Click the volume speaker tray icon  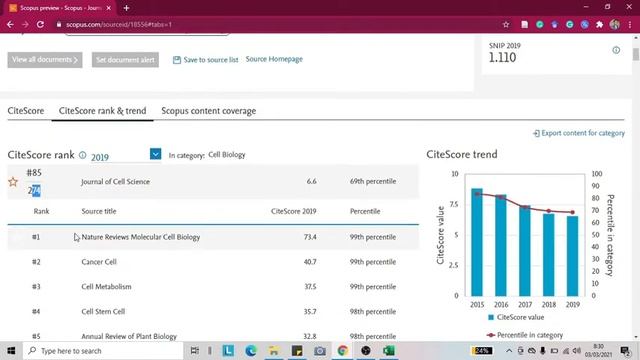pos(576,351)
